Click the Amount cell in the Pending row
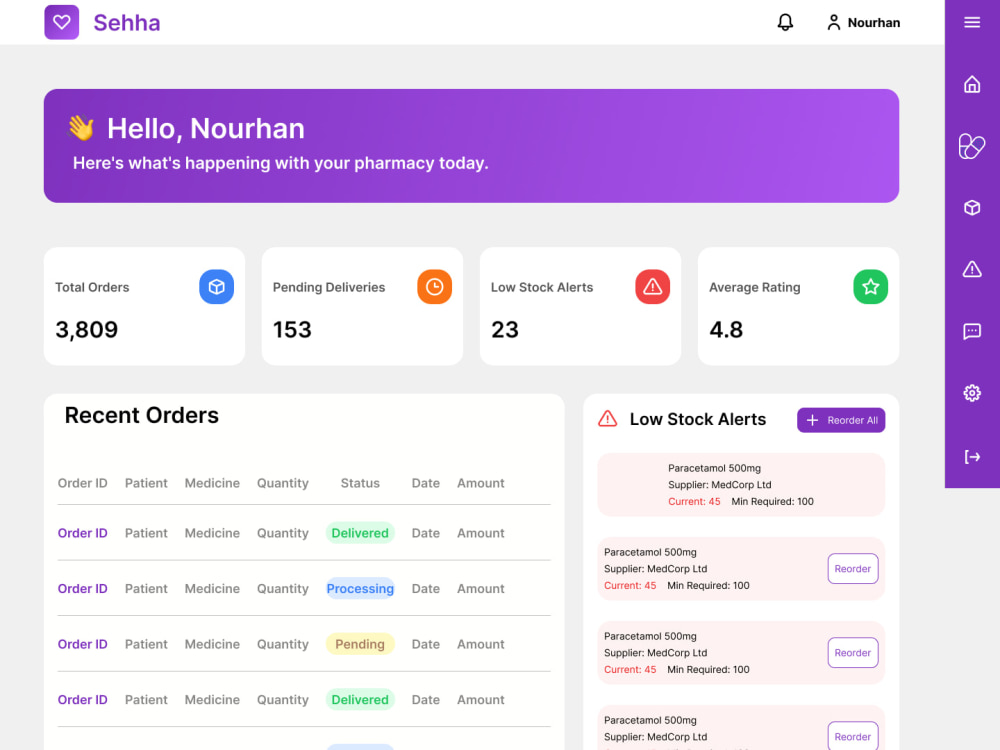Screen dimensions: 1000x750 pyautogui.click(x=480, y=644)
